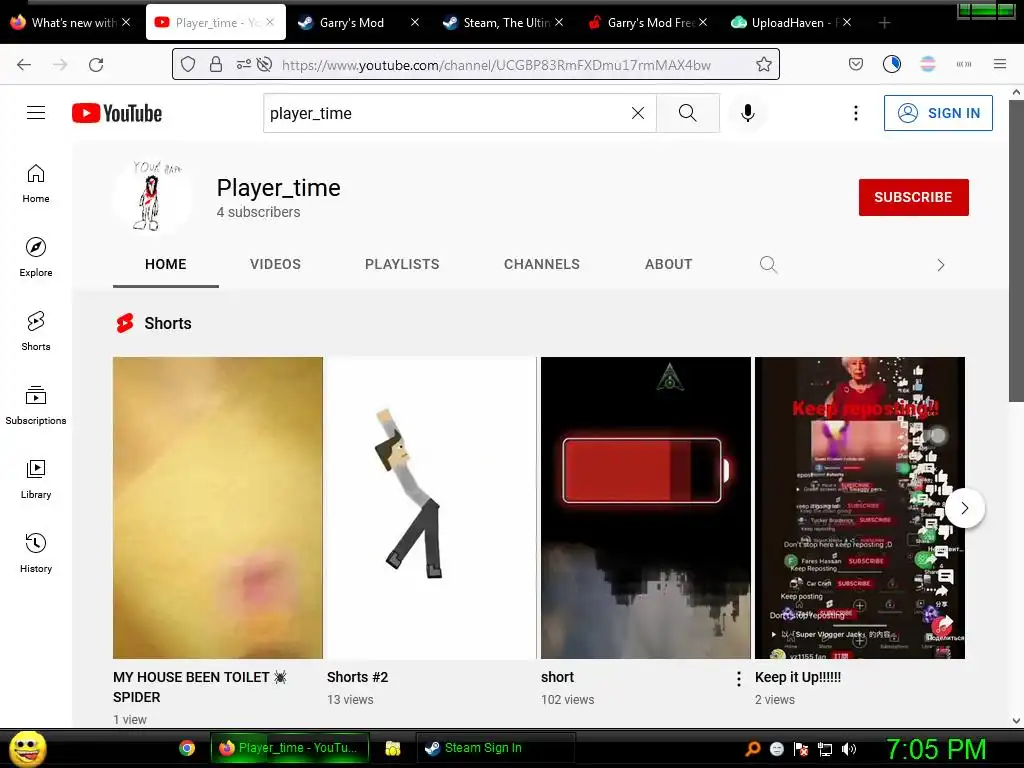This screenshot has width=1024, height=768.
Task: Switch to the ABOUT tab
Action: [x=669, y=264]
